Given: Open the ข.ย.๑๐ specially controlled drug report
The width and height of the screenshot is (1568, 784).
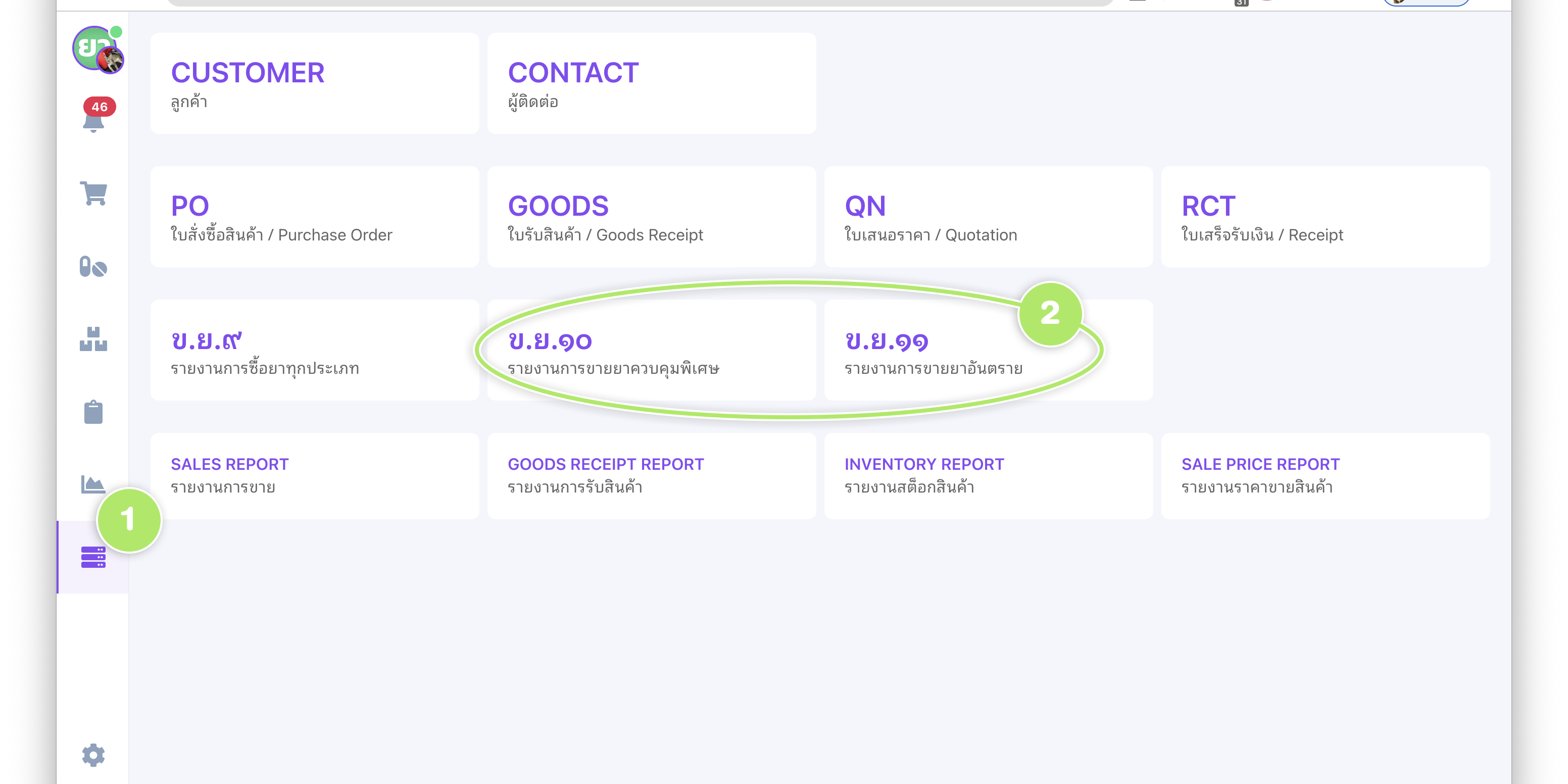Looking at the screenshot, I should point(651,350).
